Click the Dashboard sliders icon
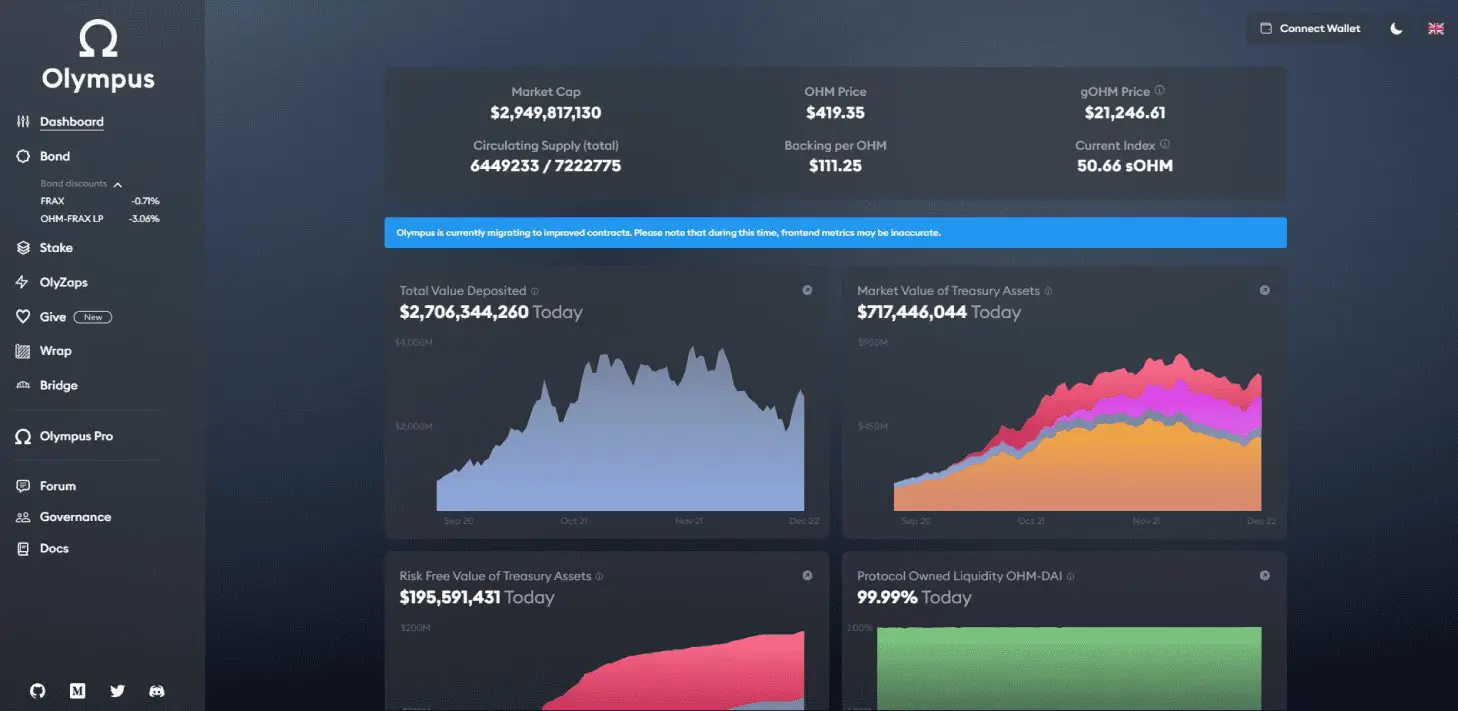 [23, 122]
